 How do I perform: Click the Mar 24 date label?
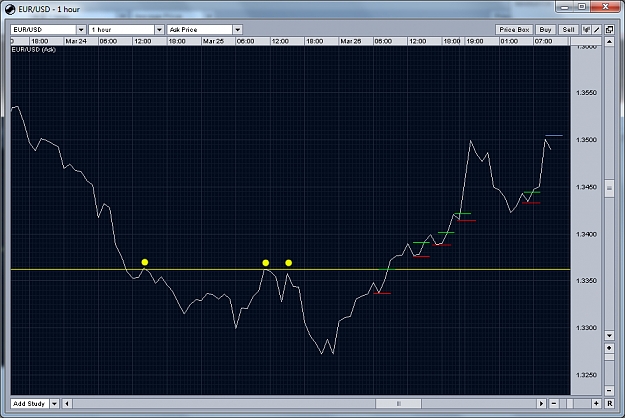[76, 41]
